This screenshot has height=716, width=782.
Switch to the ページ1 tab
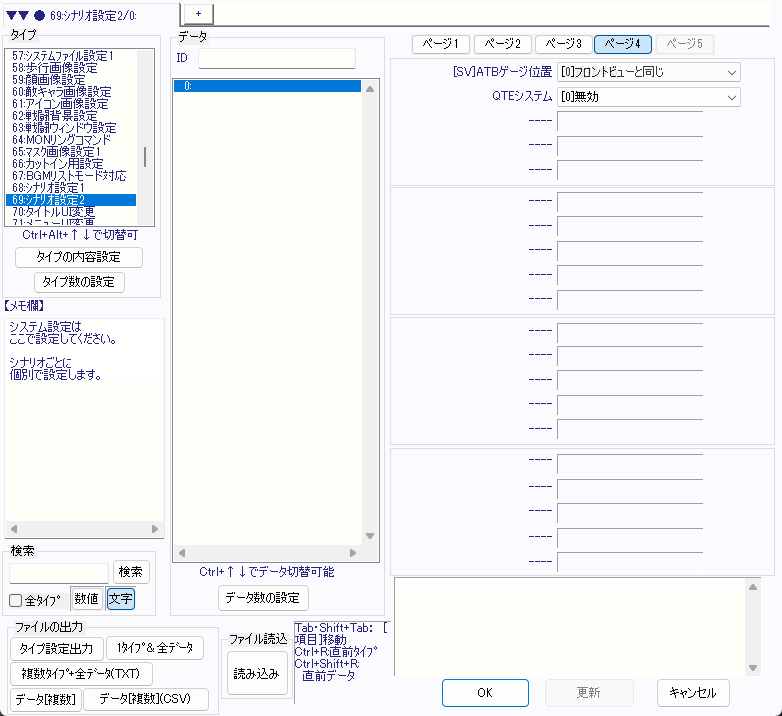coord(441,44)
